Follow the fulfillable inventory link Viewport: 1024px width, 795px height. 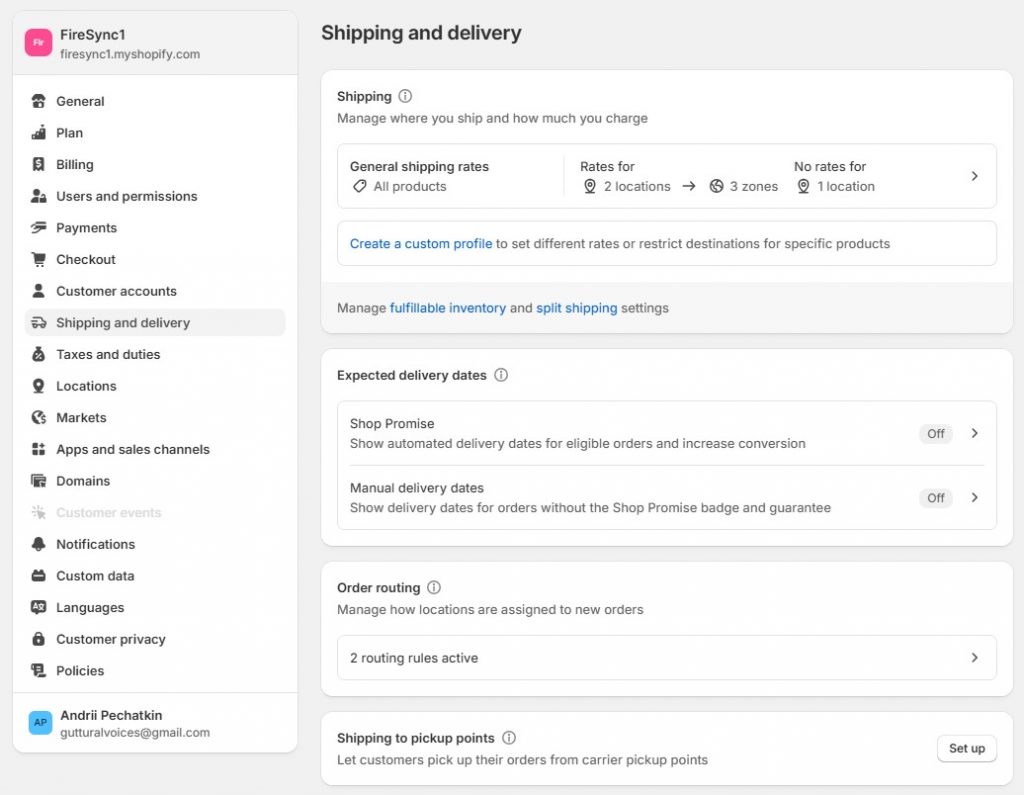tap(447, 308)
